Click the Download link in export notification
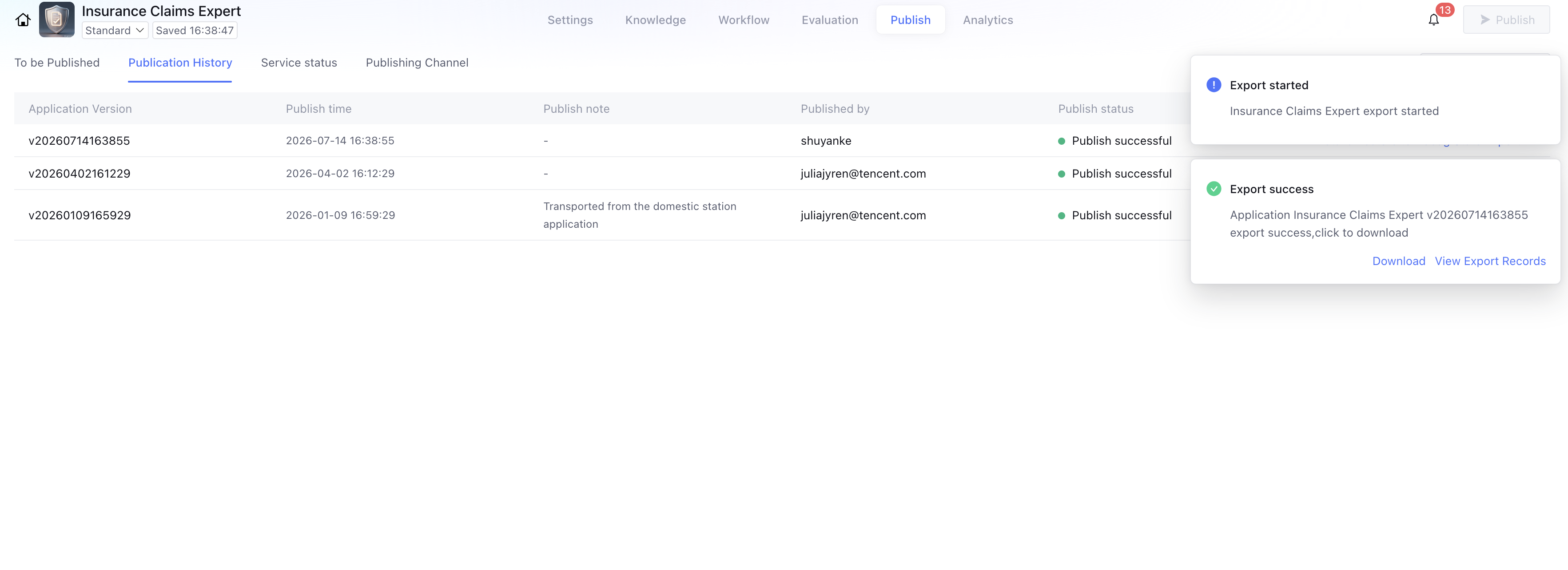Image resolution: width=1568 pixels, height=570 pixels. (1398, 261)
